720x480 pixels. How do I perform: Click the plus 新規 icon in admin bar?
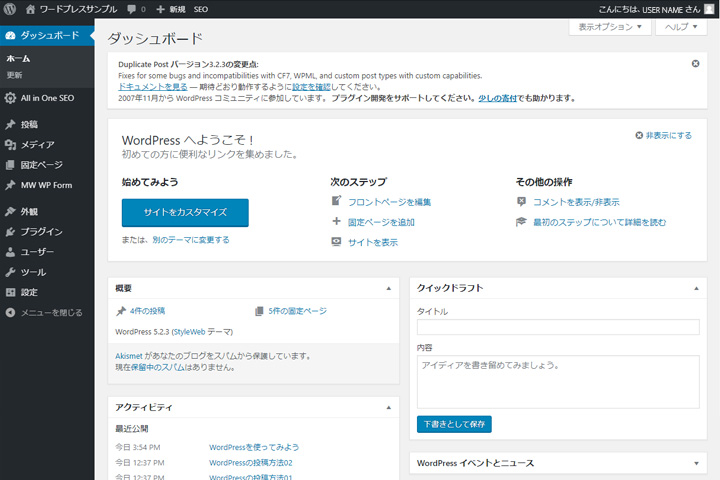pyautogui.click(x=160, y=9)
